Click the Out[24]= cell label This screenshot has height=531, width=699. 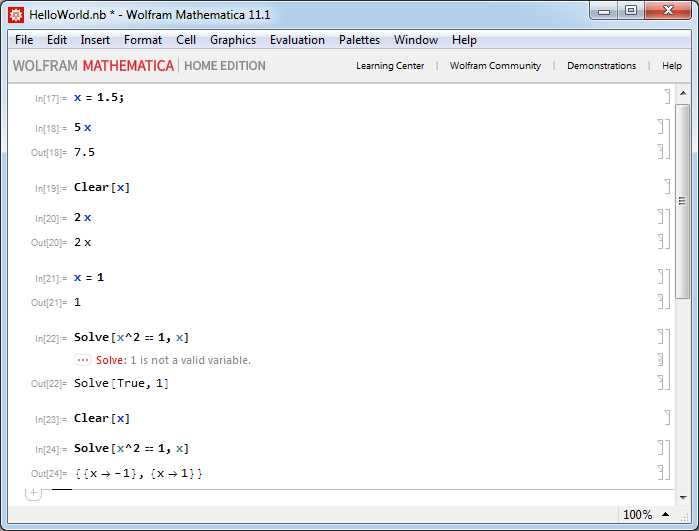point(49,474)
